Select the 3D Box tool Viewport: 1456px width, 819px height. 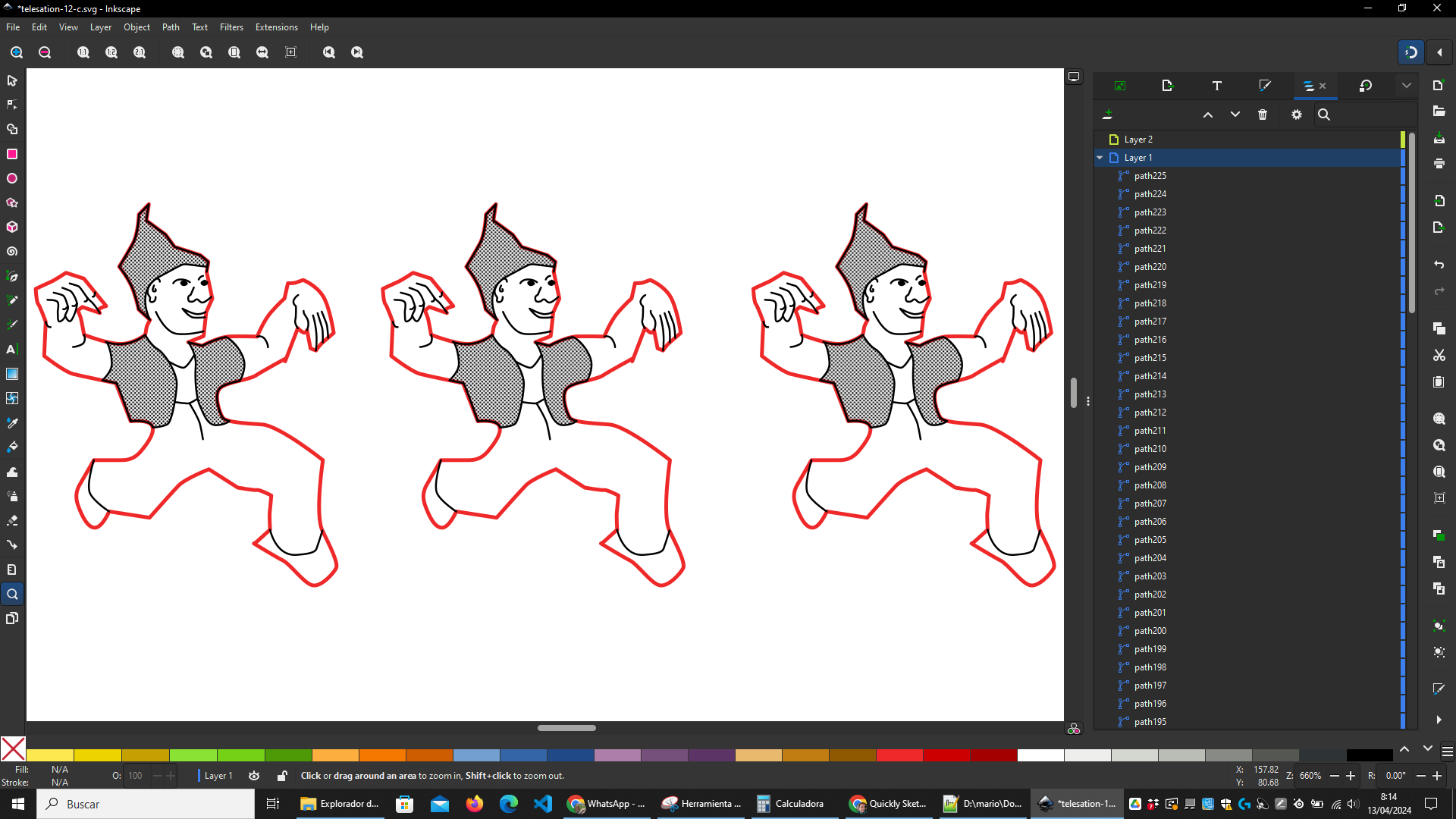(x=12, y=227)
